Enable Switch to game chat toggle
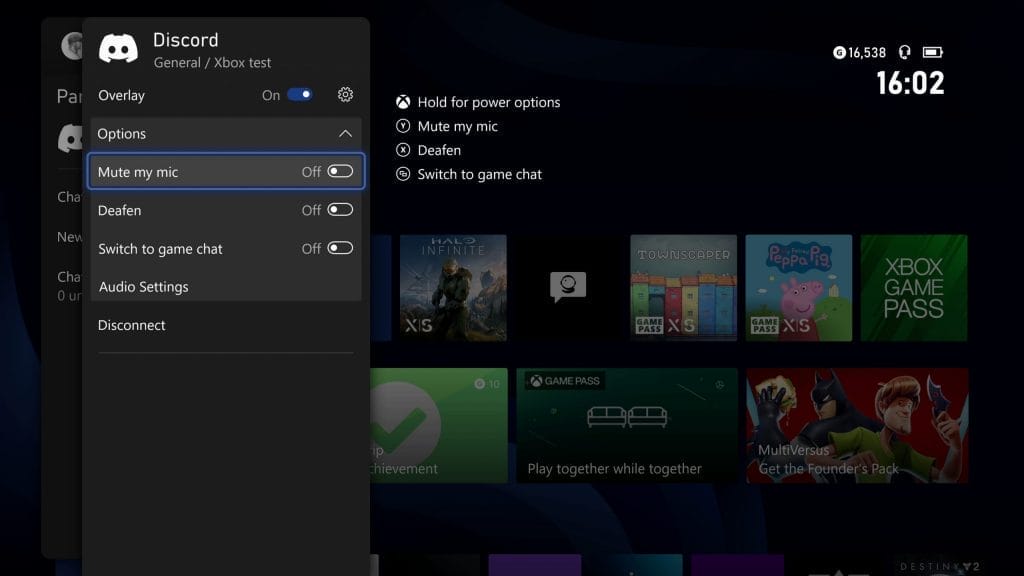 point(340,248)
